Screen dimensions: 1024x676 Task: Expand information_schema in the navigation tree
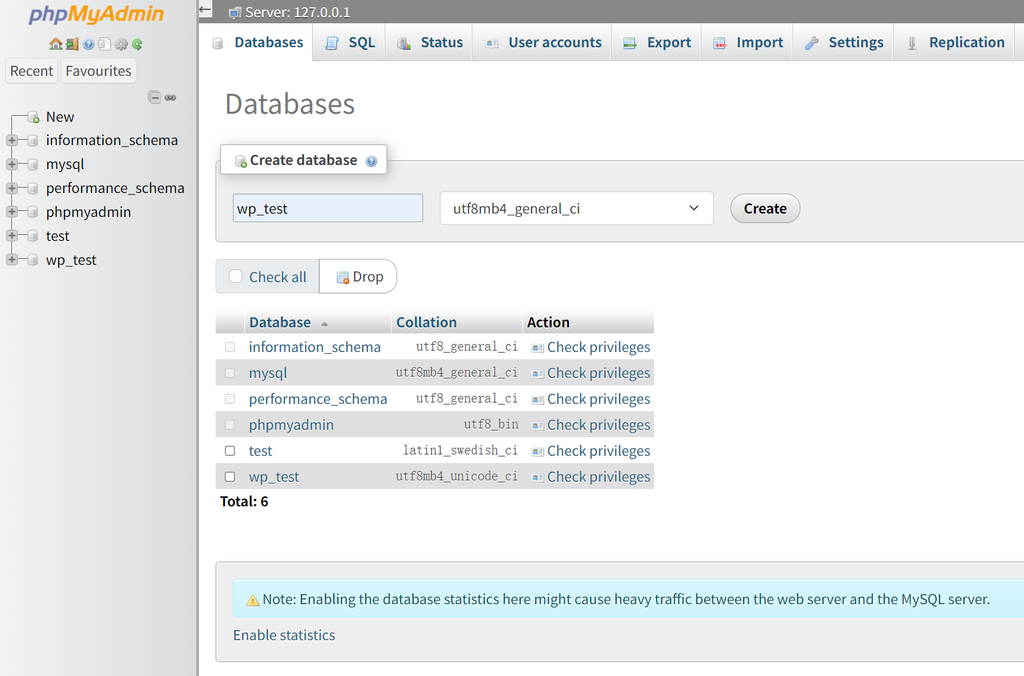point(12,140)
